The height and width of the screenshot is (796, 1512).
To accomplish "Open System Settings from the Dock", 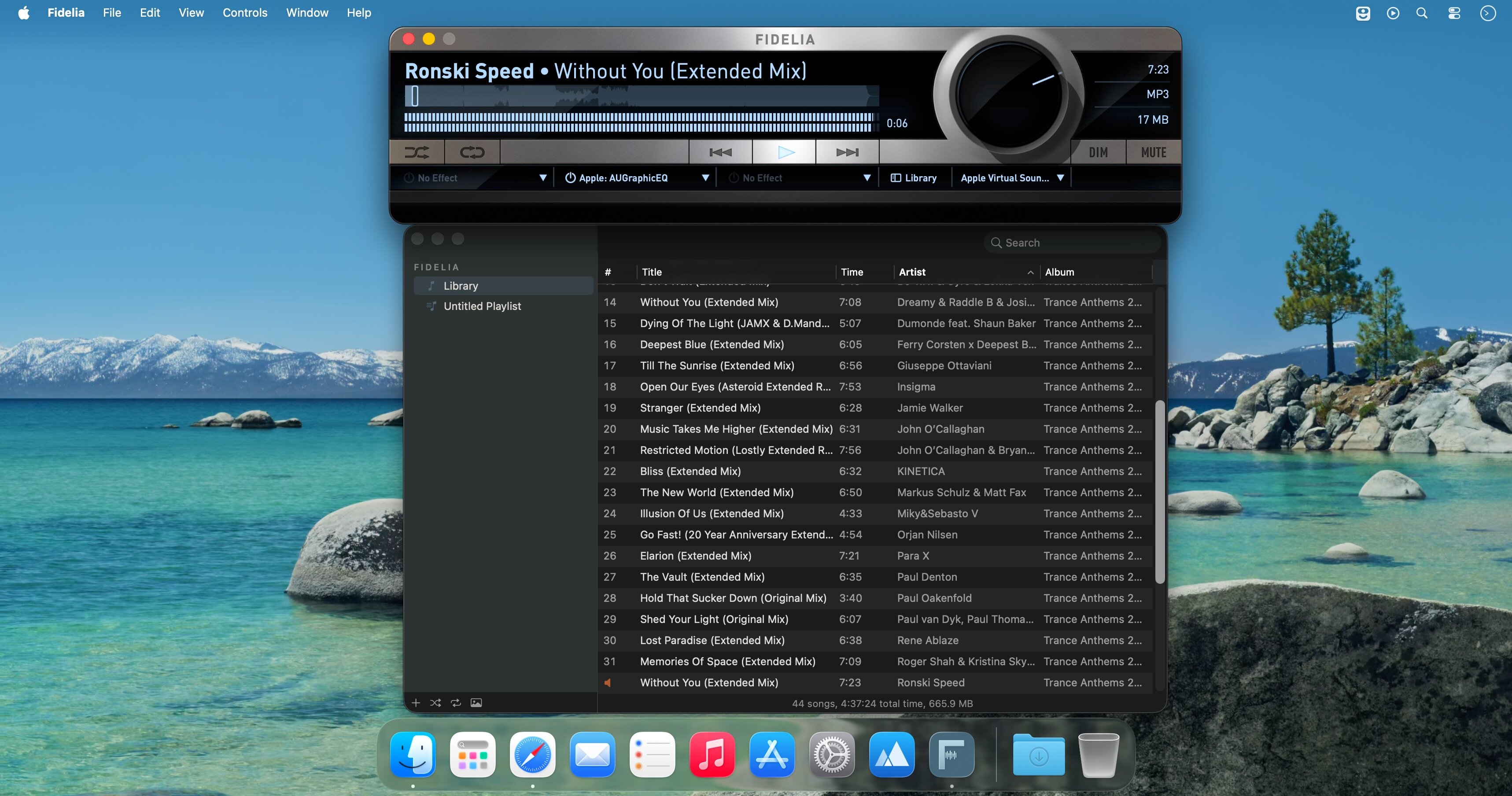I will coord(832,754).
